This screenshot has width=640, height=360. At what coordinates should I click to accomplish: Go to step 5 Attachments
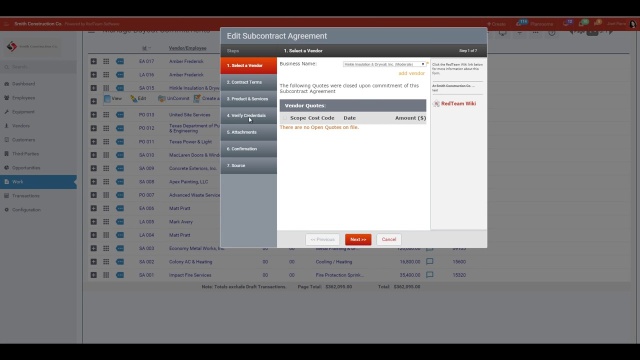tap(249, 132)
